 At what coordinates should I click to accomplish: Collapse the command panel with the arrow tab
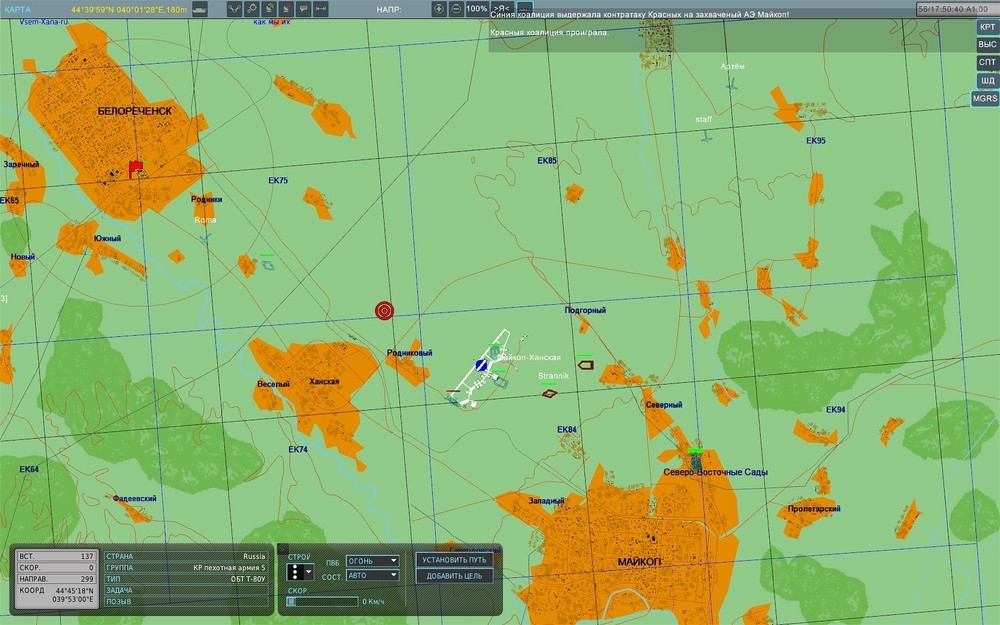pos(283,548)
